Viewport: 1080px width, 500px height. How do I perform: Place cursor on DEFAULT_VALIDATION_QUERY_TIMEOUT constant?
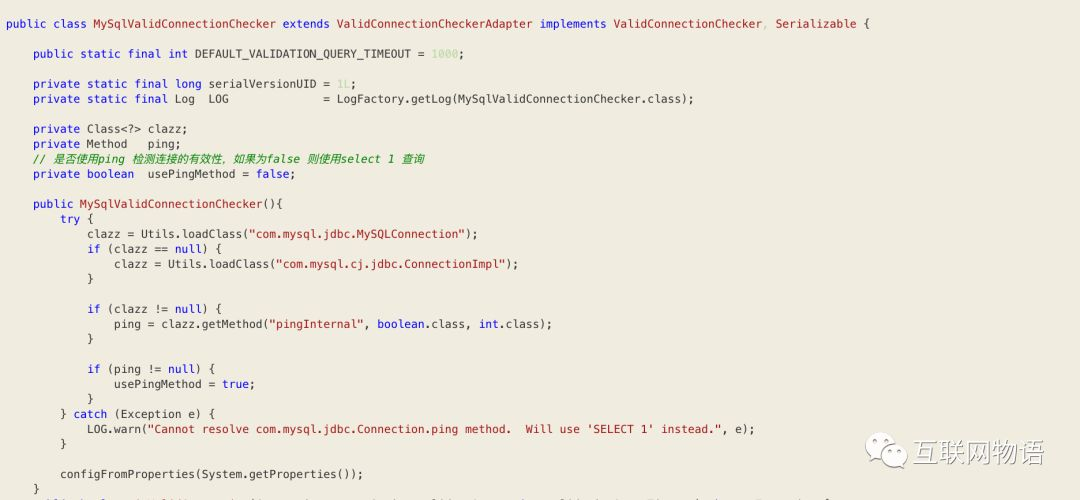point(303,54)
